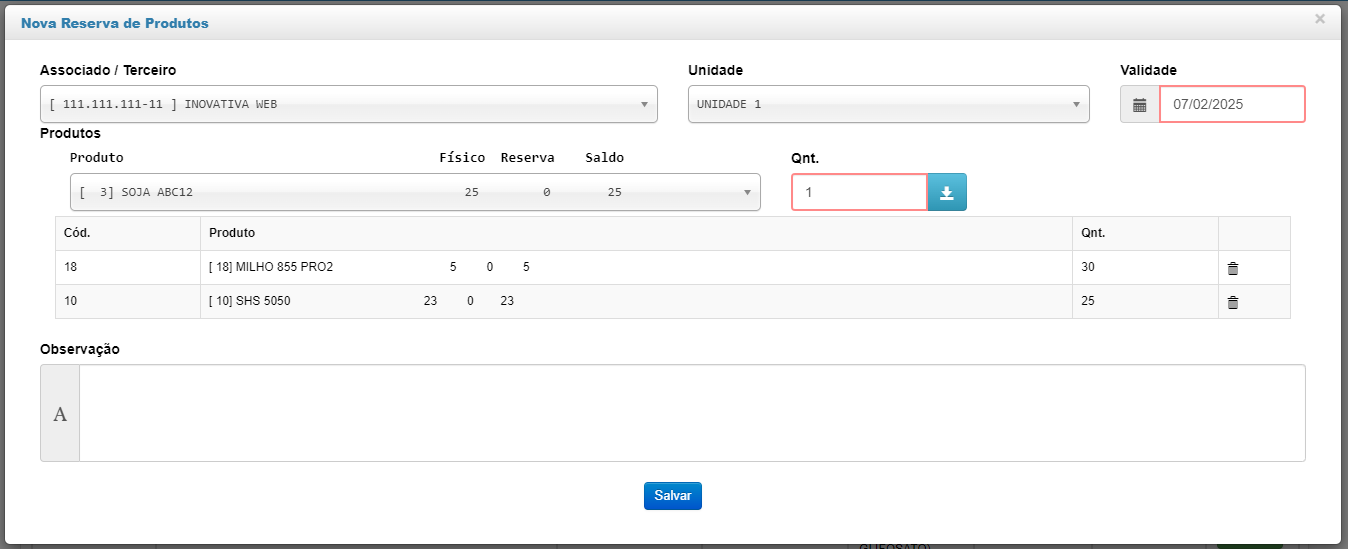
Task: Remove SHS 5050 row with trash icon
Action: click(1233, 302)
